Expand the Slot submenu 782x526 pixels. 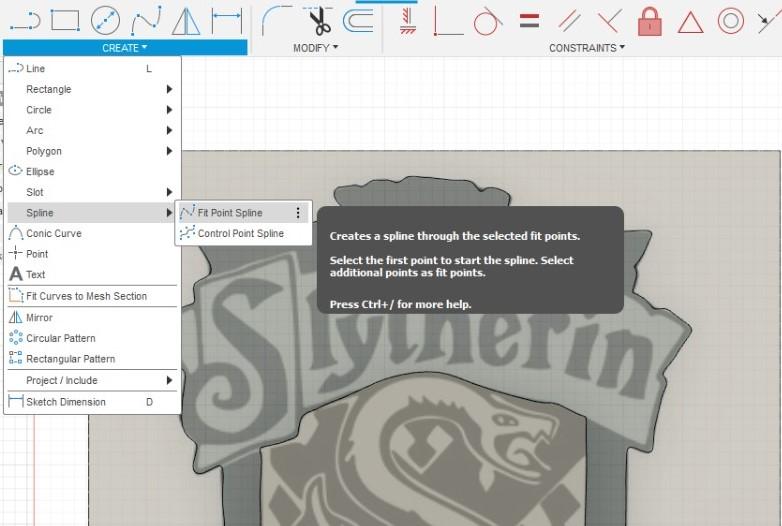92,192
